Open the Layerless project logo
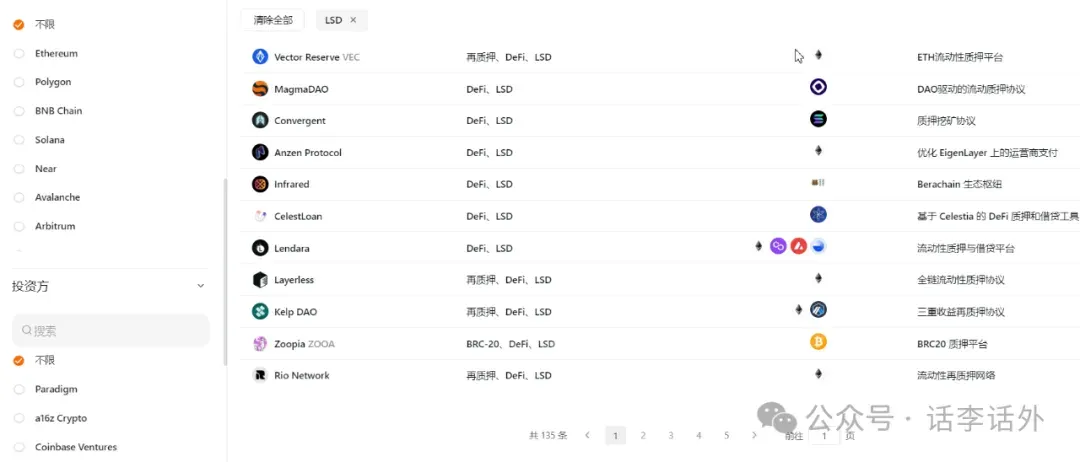The height and width of the screenshot is (462, 1080). tap(260, 280)
